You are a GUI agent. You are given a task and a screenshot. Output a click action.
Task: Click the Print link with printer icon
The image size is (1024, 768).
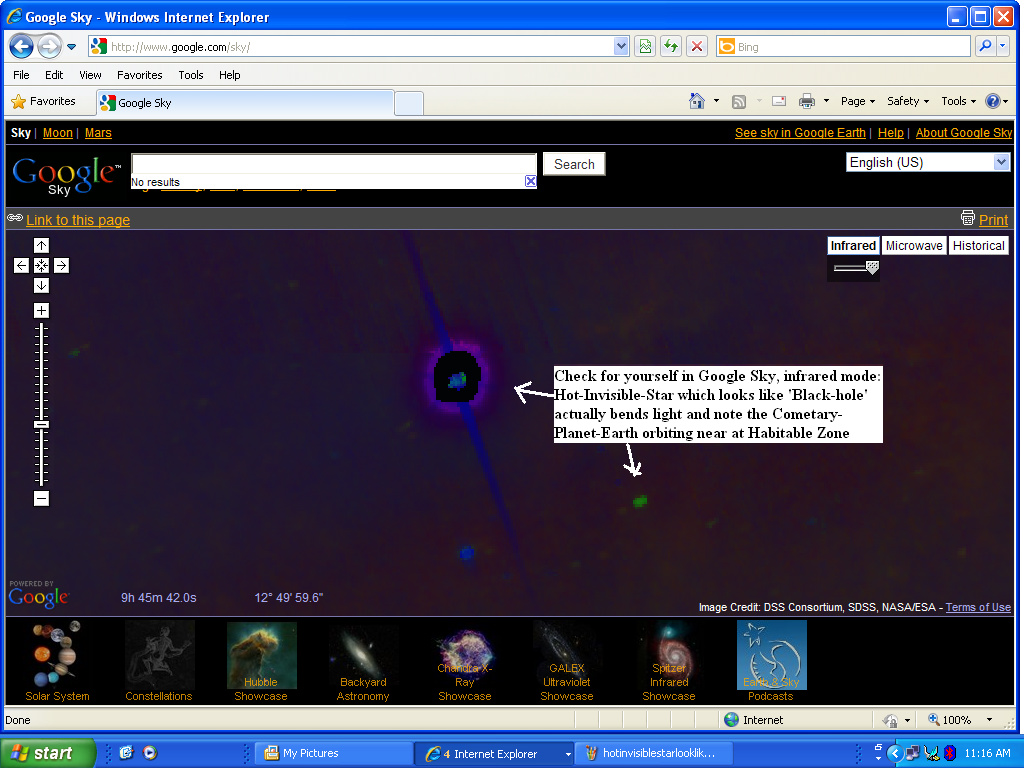click(x=993, y=220)
